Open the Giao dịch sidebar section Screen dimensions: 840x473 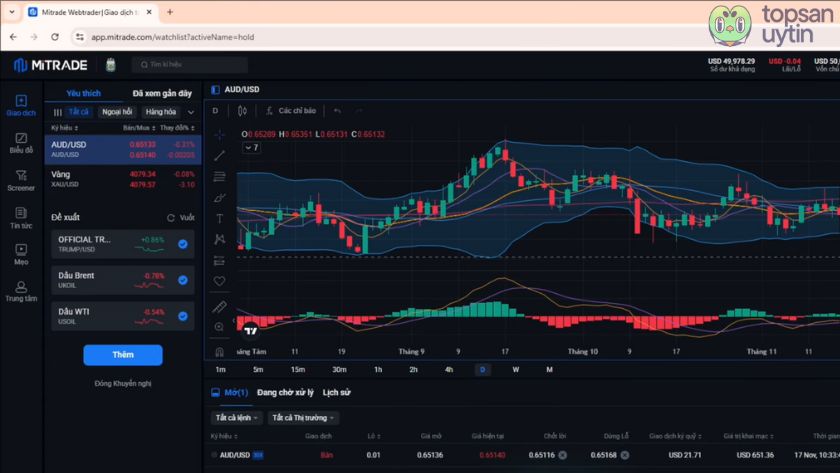click(x=21, y=106)
